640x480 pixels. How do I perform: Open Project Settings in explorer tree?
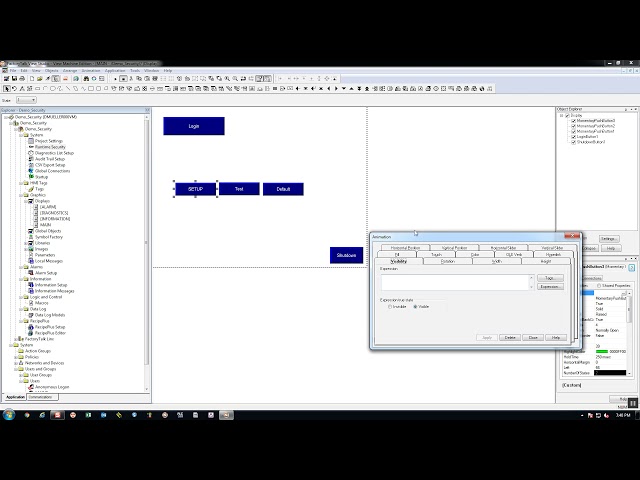pyautogui.click(x=49, y=141)
